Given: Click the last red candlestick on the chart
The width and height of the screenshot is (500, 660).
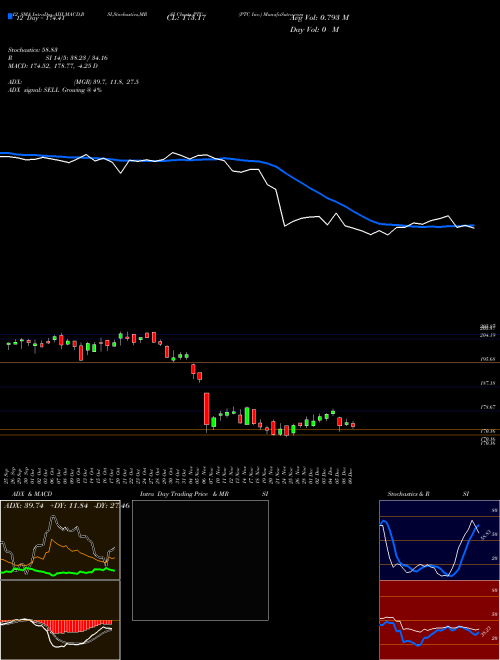Looking at the screenshot, I should (353, 425).
